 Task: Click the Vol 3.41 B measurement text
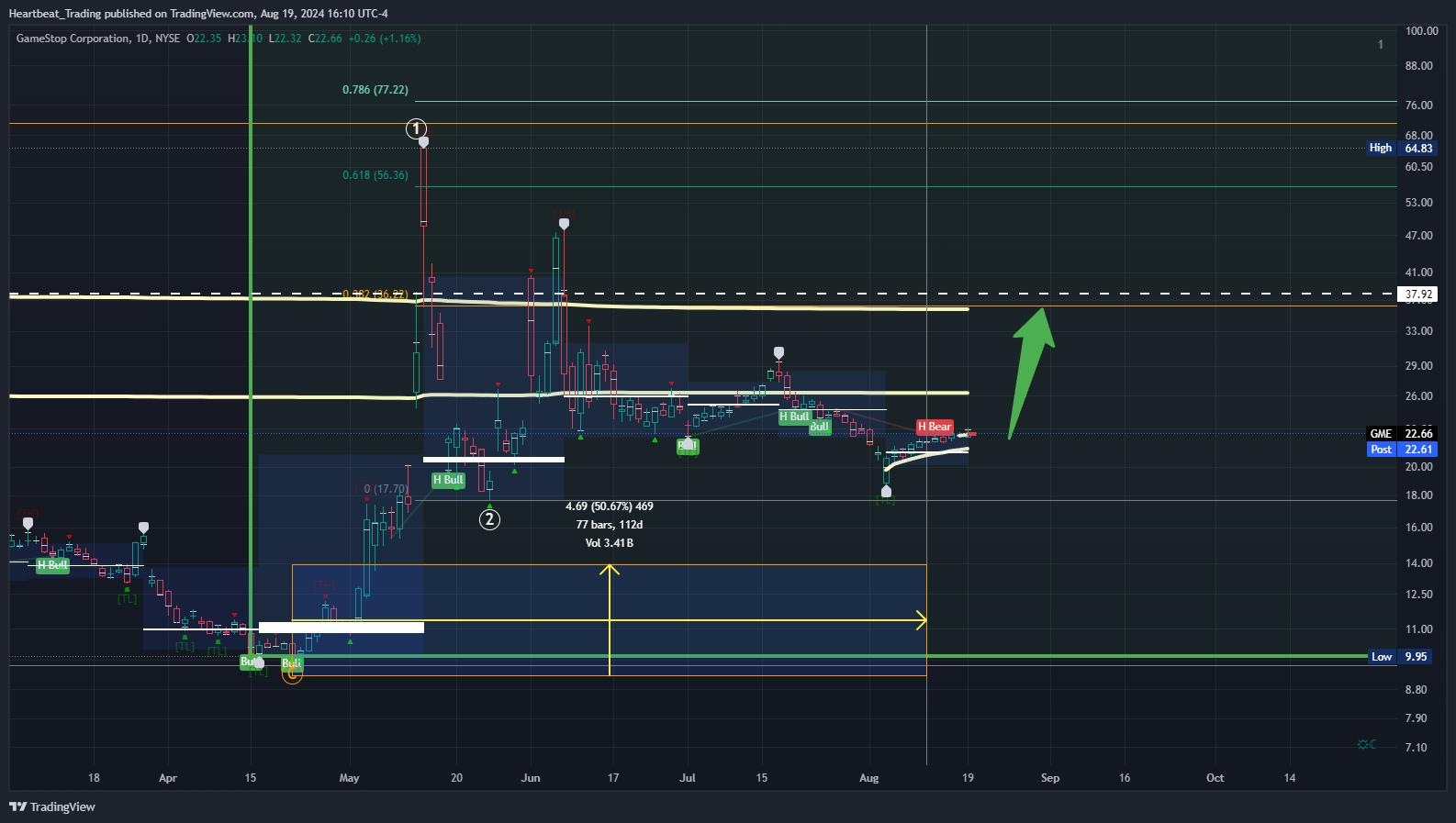click(x=610, y=543)
